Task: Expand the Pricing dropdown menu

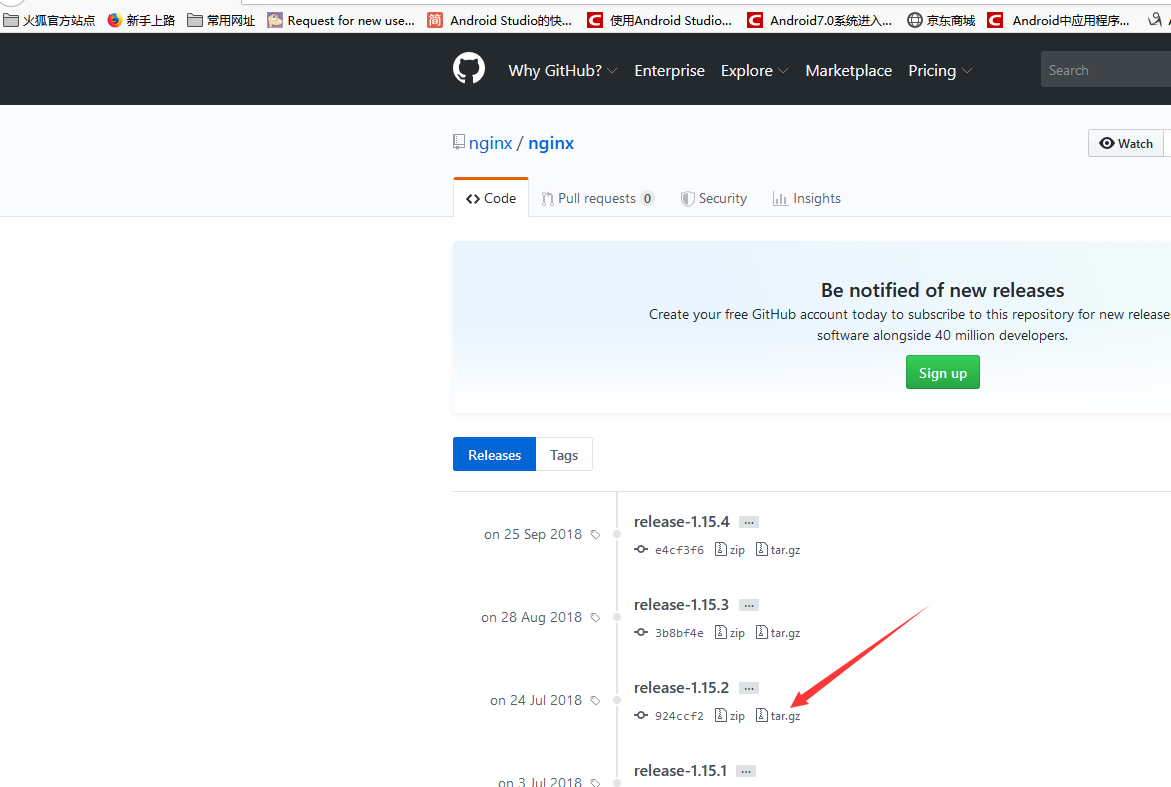Action: tap(939, 70)
